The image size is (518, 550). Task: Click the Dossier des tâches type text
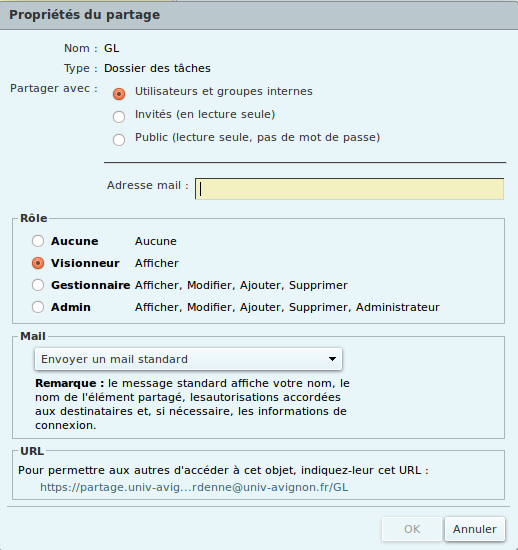click(157, 68)
